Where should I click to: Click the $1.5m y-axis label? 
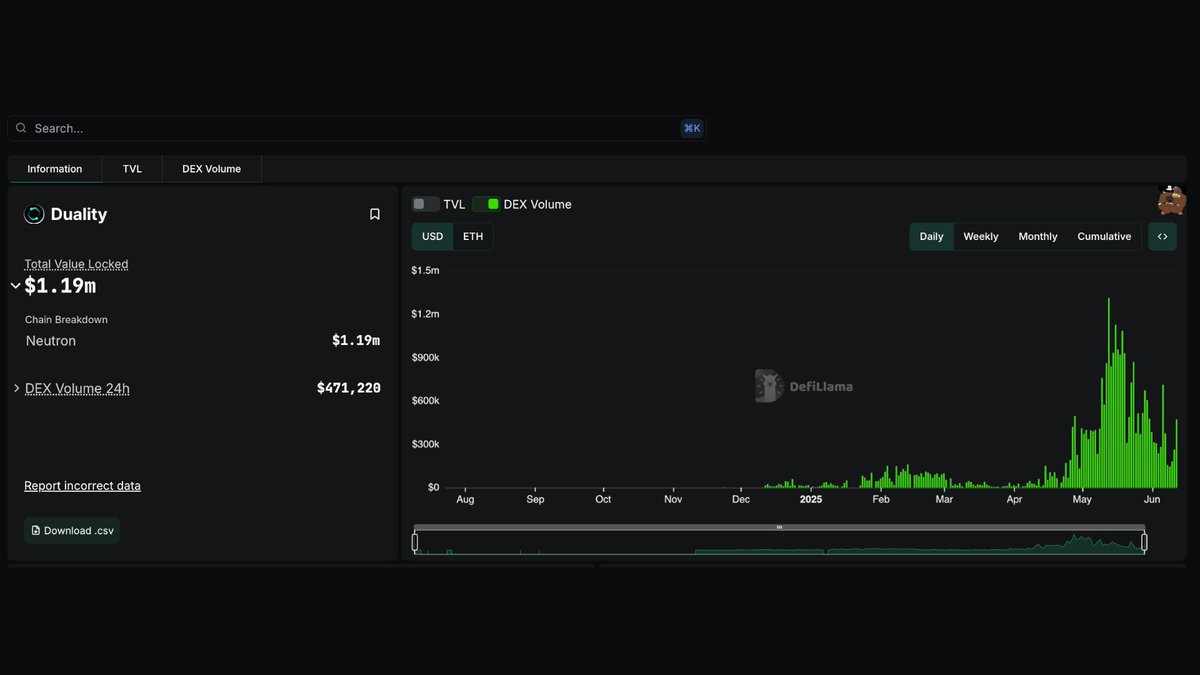pyautogui.click(x=425, y=270)
